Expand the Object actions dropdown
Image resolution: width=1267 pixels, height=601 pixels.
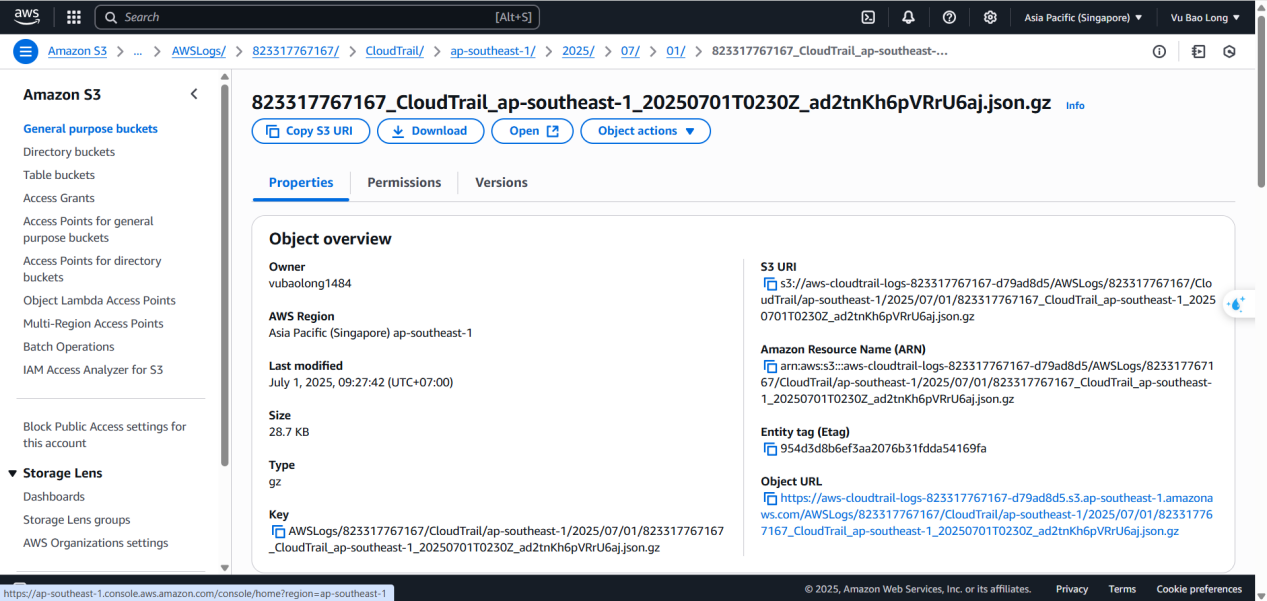click(x=645, y=131)
